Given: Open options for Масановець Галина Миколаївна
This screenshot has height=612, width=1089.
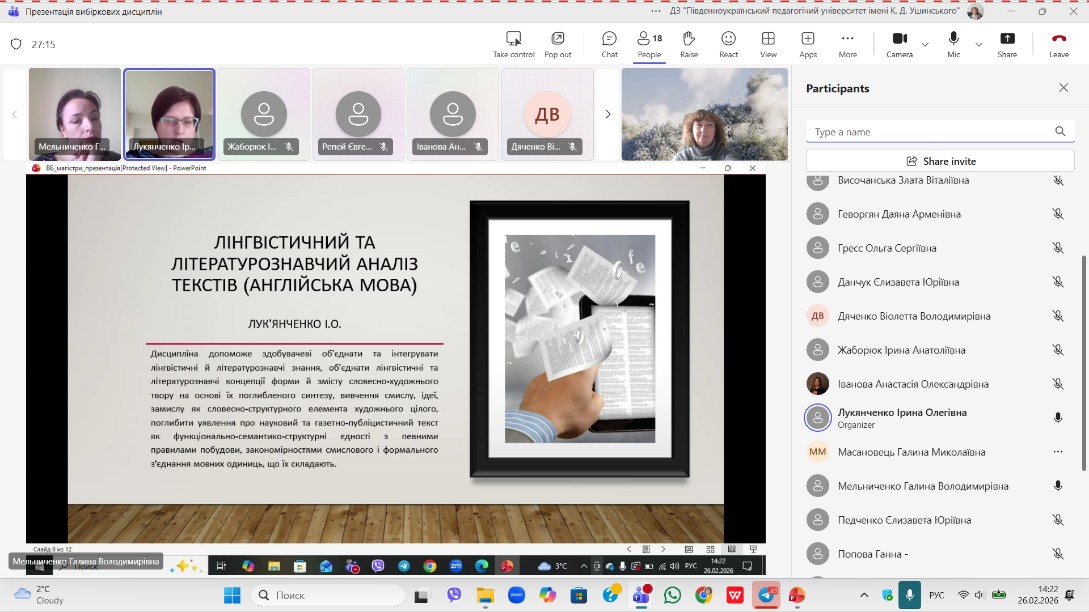Looking at the screenshot, I should click(1058, 452).
